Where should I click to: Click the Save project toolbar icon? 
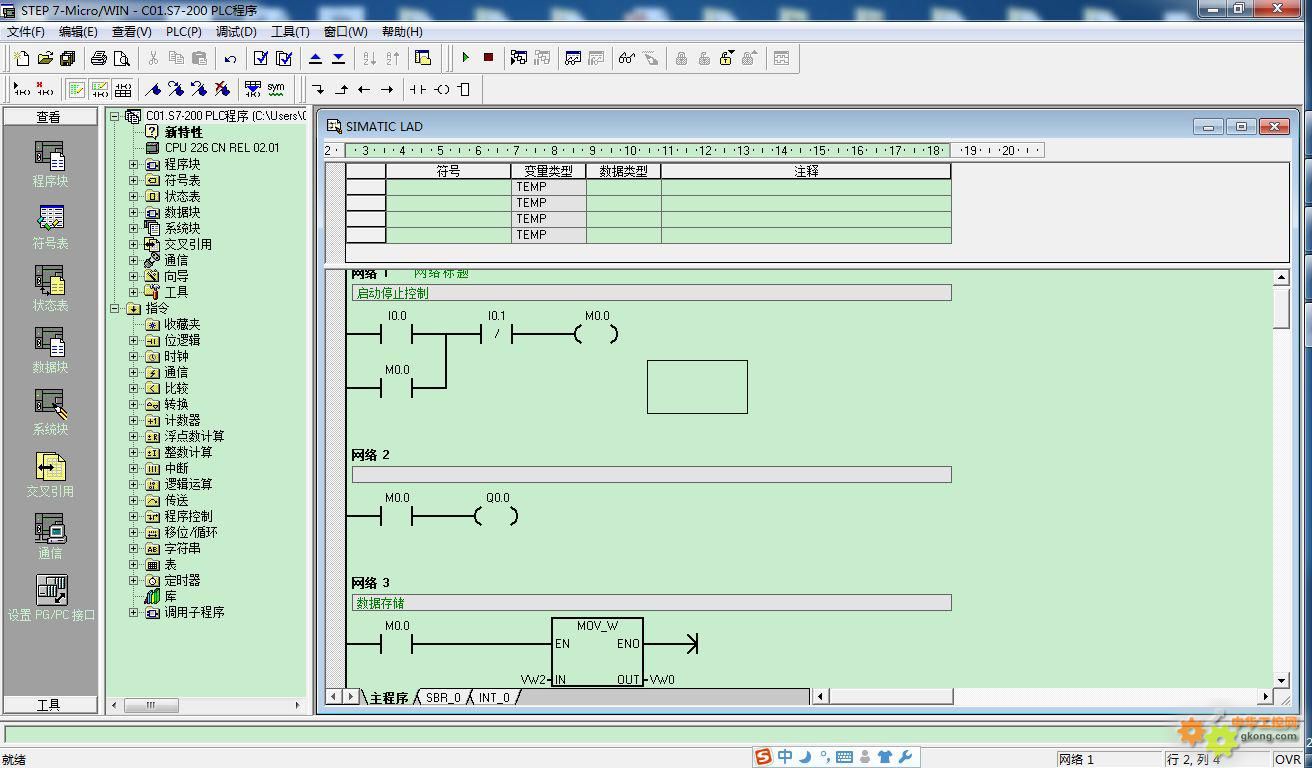click(x=67, y=58)
